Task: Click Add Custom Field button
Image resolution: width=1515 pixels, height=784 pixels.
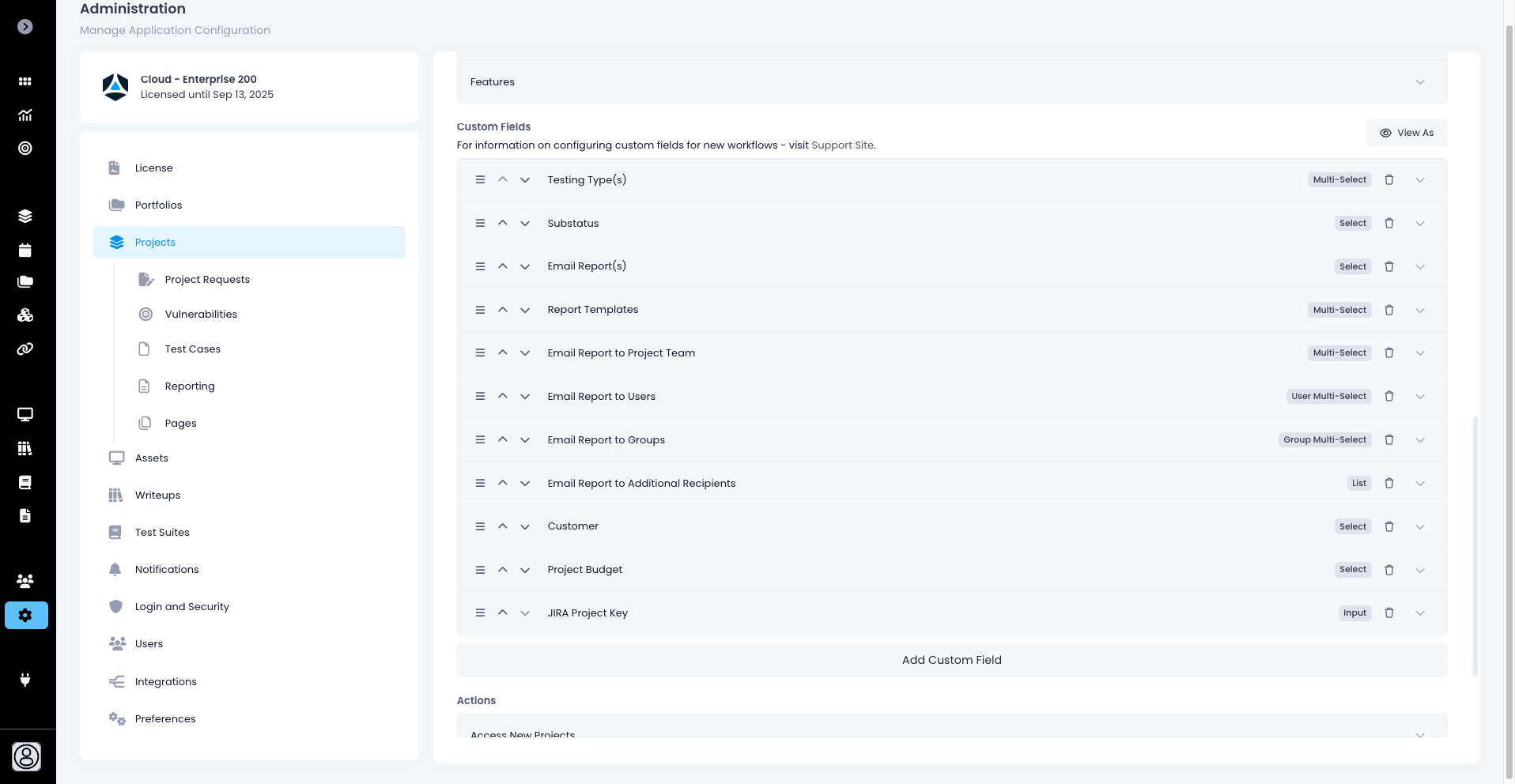Action: (x=951, y=661)
